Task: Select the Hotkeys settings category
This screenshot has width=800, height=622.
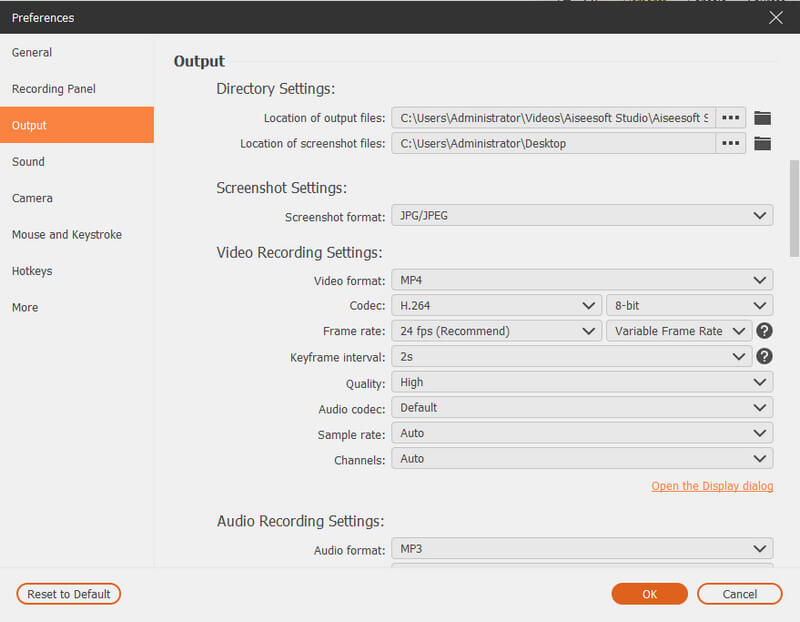Action: pos(33,270)
